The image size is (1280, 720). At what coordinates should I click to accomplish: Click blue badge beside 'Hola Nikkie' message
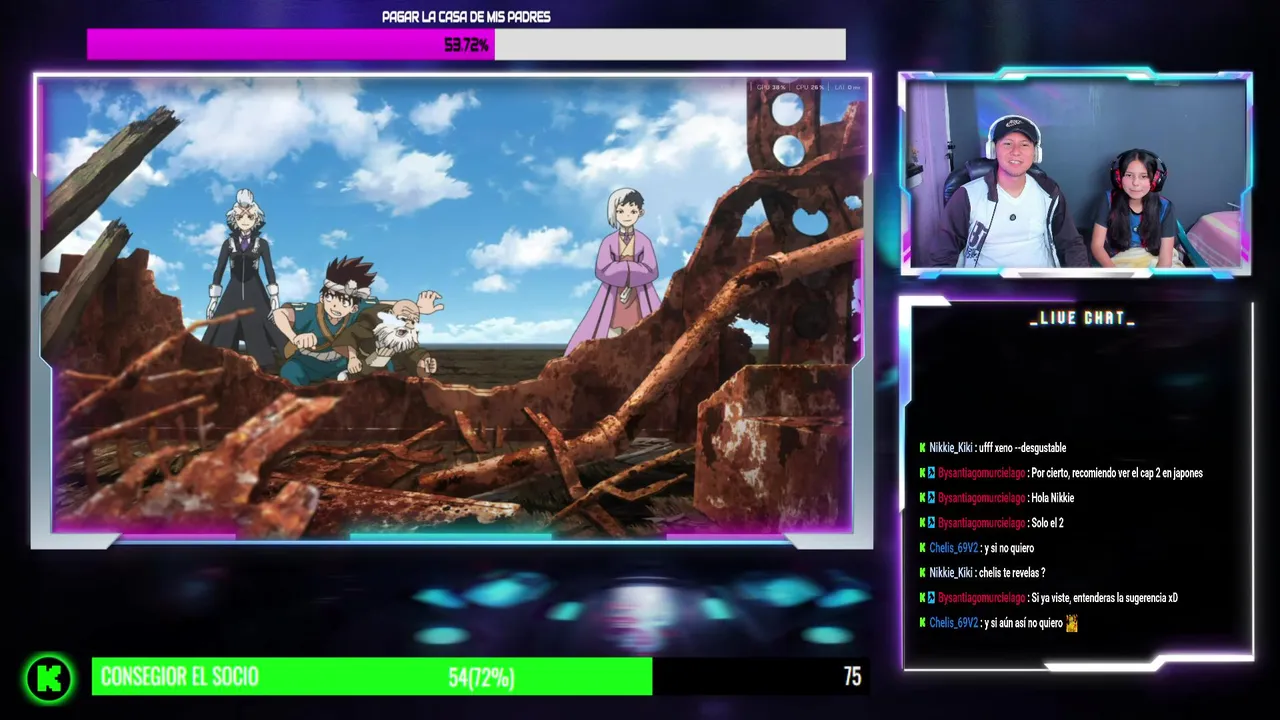pyautogui.click(x=931, y=498)
